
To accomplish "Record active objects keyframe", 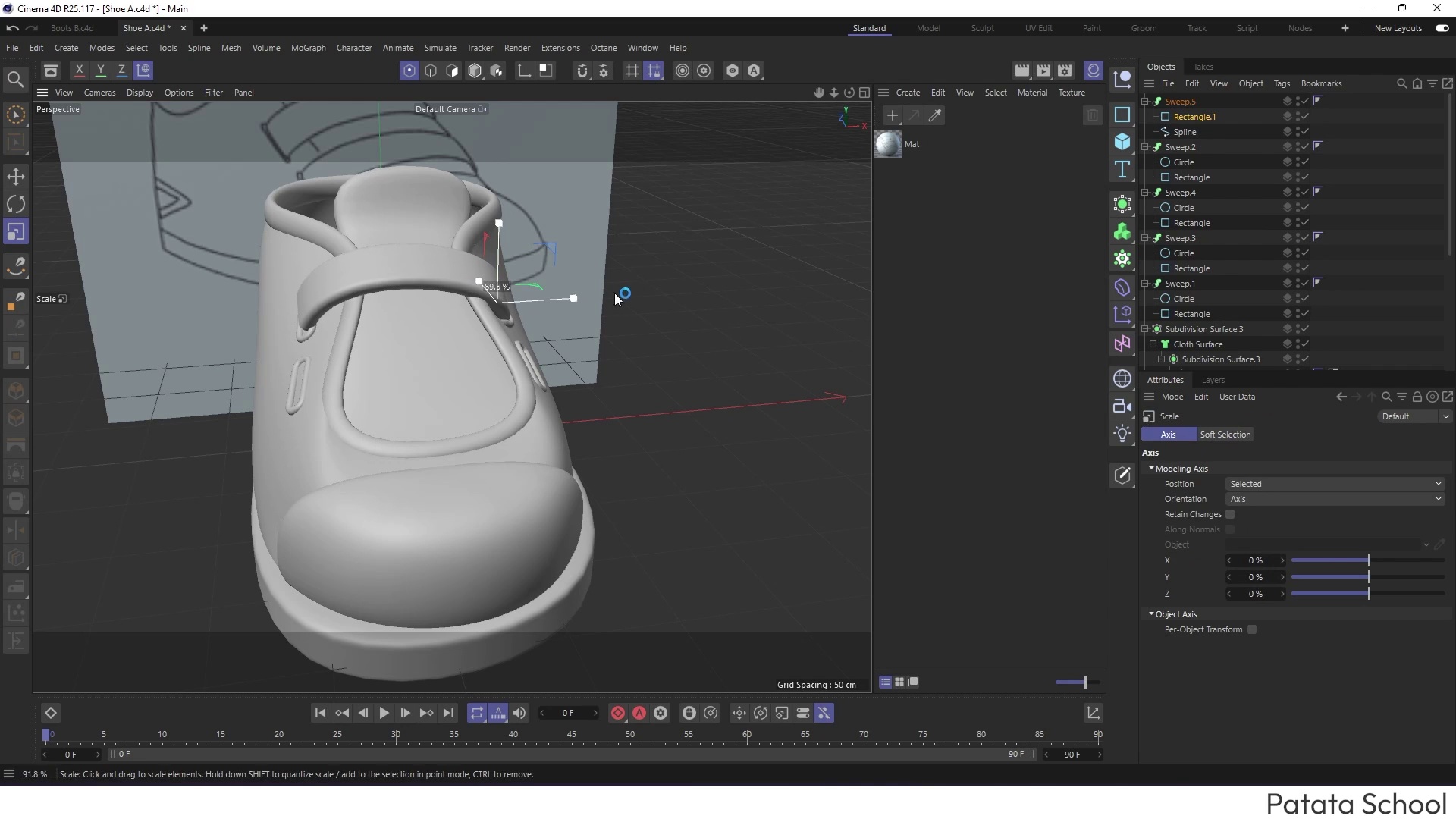I will [618, 713].
